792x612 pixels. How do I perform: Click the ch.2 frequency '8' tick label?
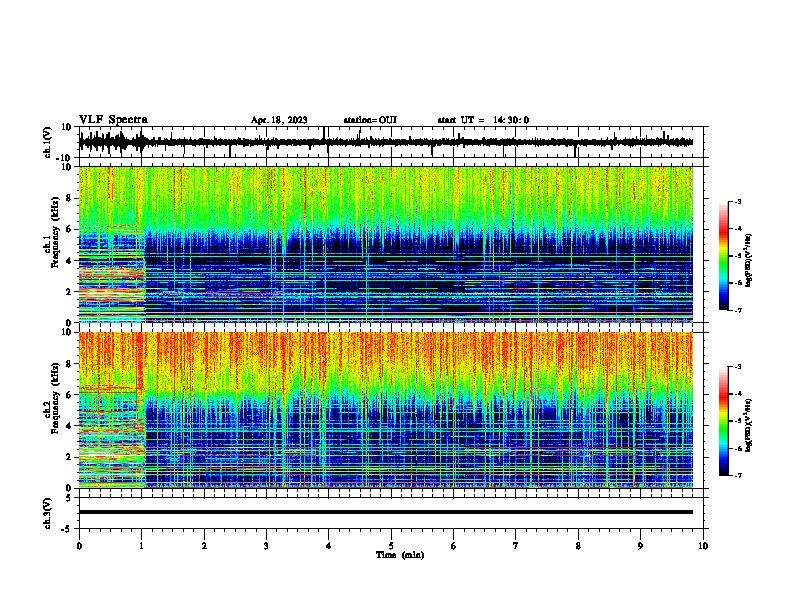click(69, 364)
